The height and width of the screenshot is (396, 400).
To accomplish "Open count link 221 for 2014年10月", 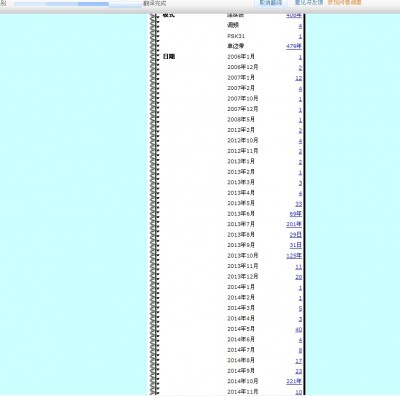I will point(294,381).
